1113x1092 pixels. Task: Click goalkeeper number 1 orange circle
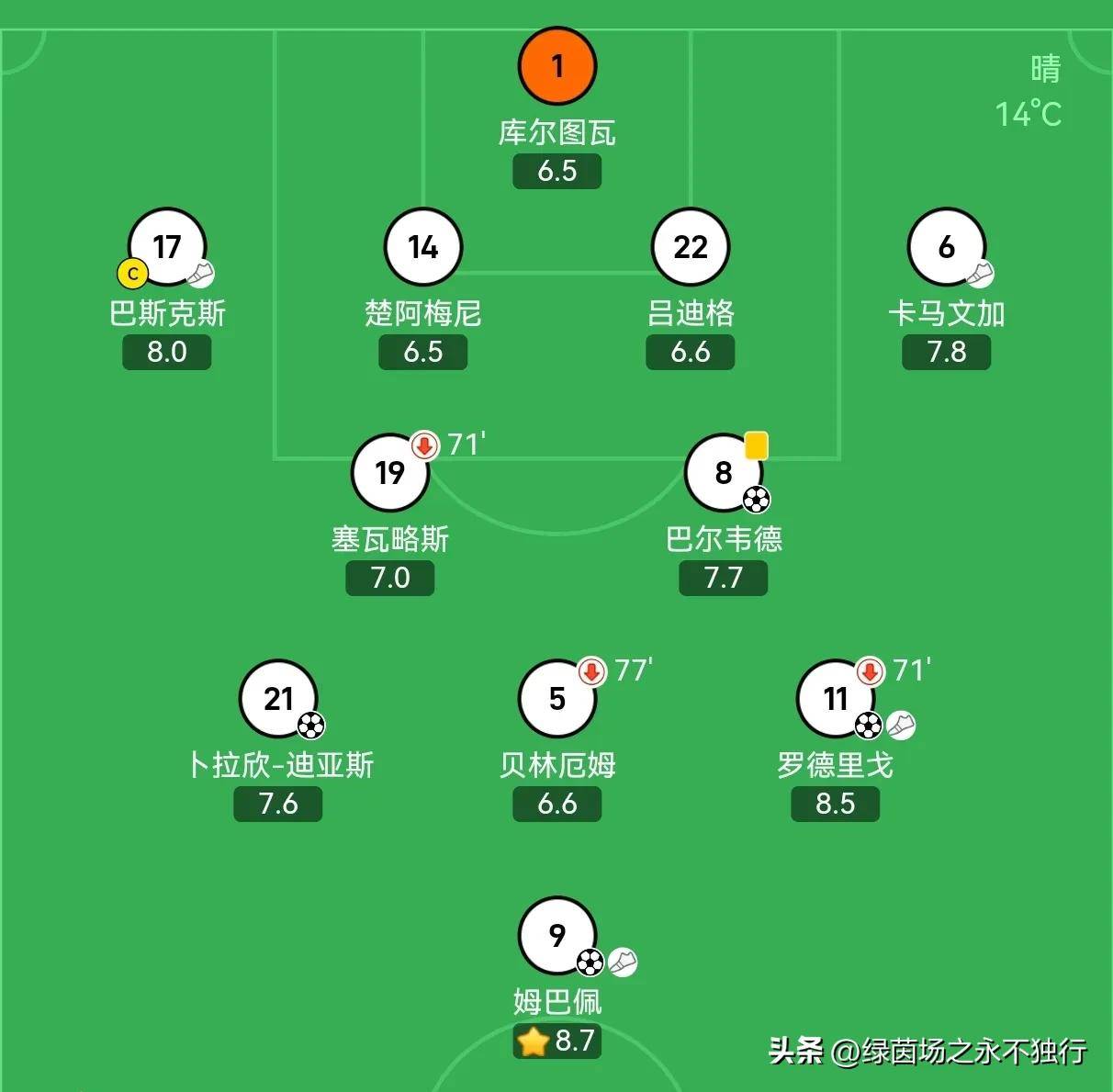tap(556, 66)
